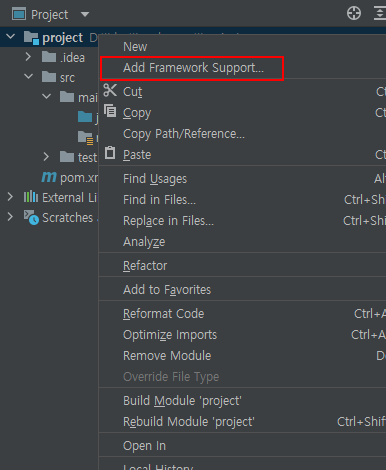Select the Maven pom.xml file icon
386x470 pixels.
49,177
